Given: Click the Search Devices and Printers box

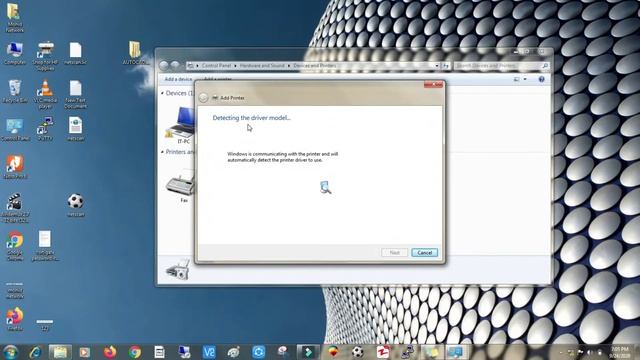Looking at the screenshot, I should (501, 66).
